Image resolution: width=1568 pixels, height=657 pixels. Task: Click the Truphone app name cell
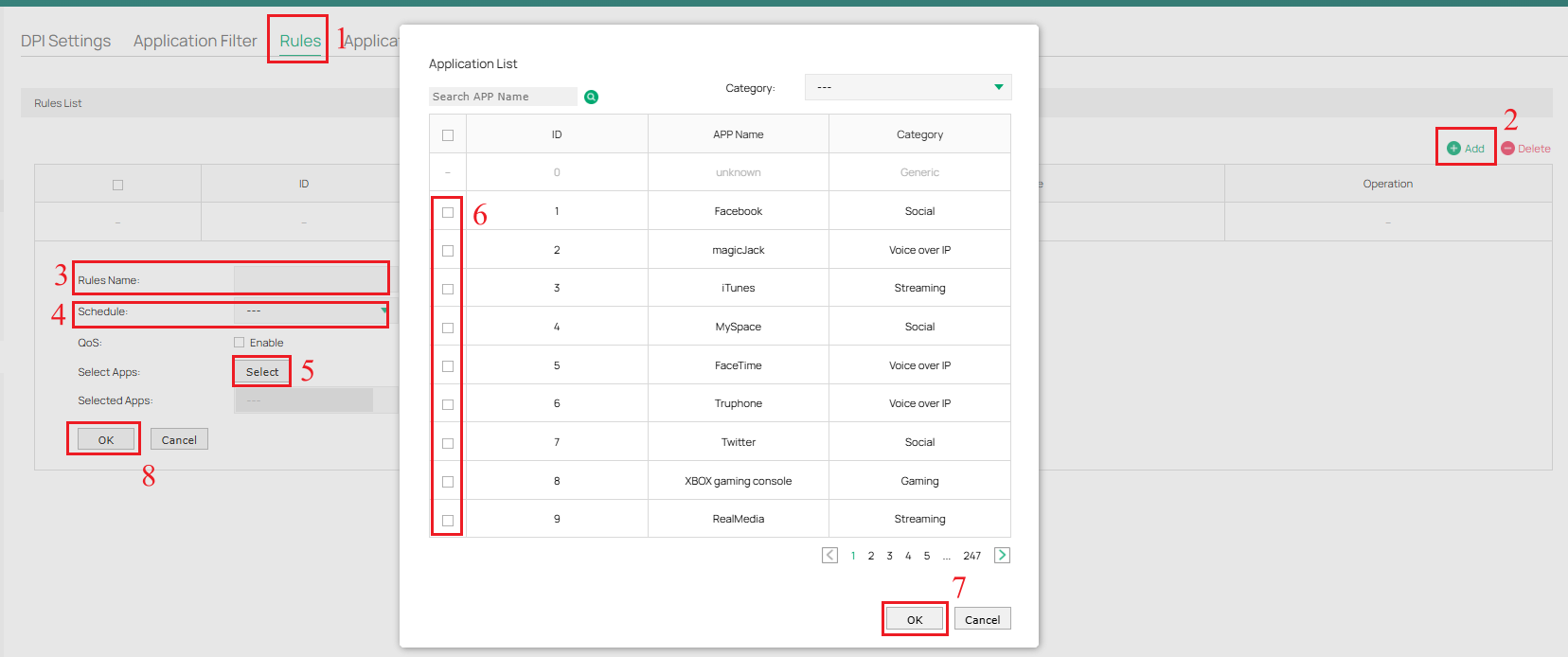tap(739, 403)
